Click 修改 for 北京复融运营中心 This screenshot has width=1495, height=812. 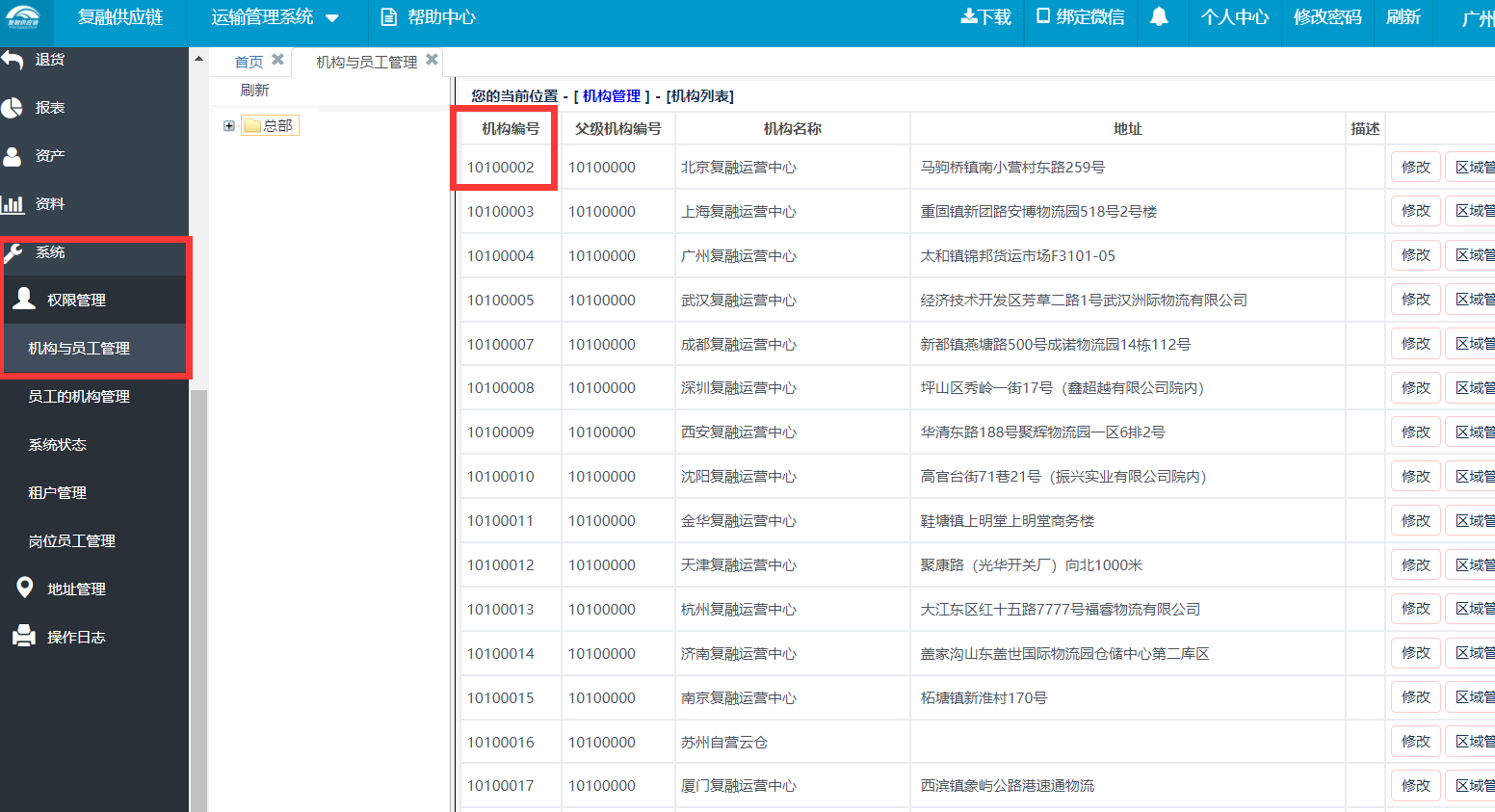[1416, 167]
